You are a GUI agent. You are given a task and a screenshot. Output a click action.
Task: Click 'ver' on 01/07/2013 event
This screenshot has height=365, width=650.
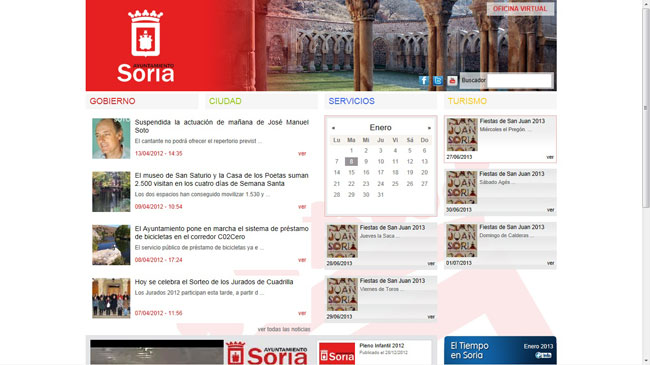[x=550, y=263]
